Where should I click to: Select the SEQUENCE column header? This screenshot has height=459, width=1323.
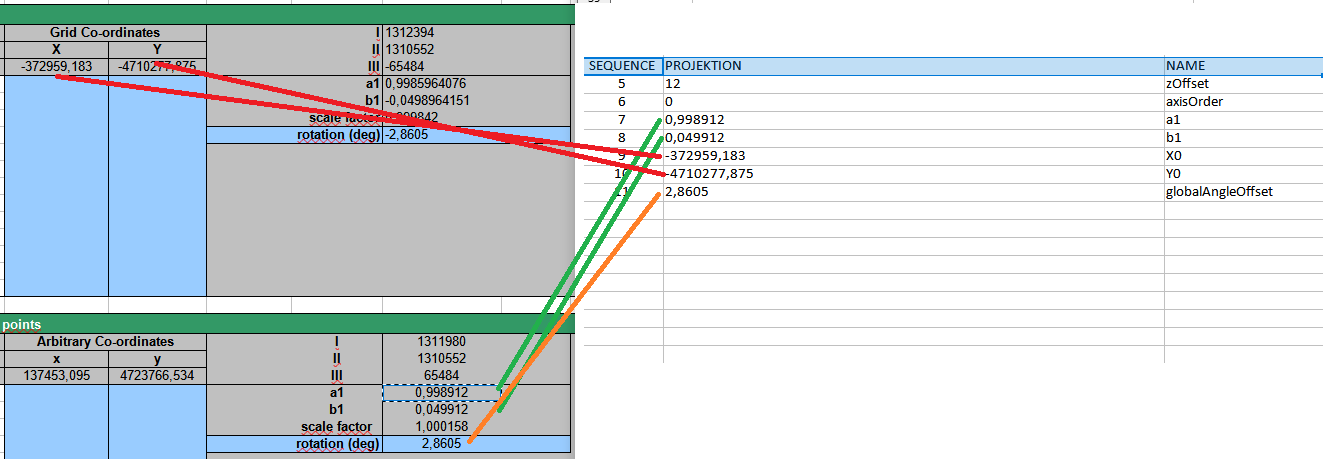[x=622, y=66]
